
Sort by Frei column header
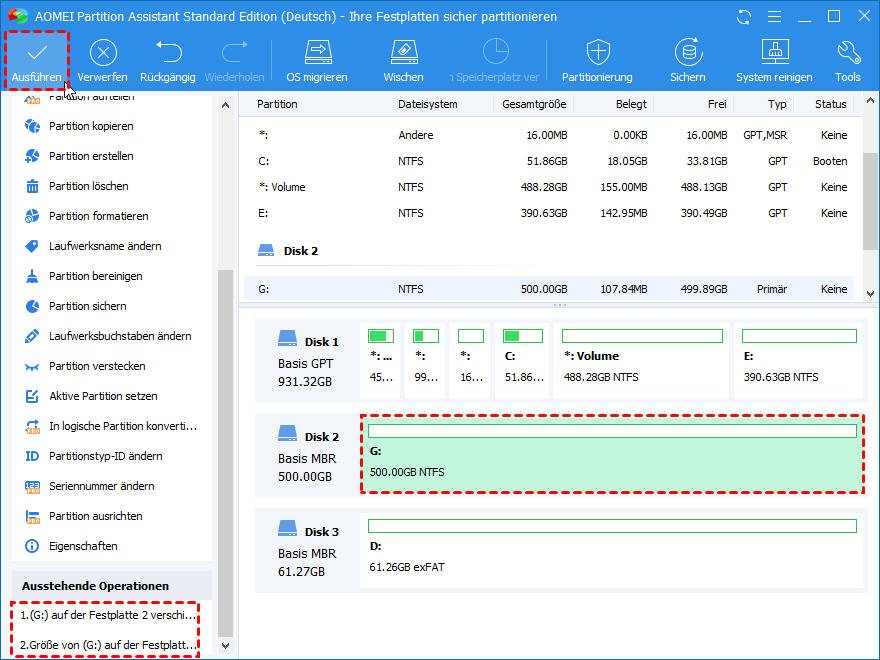717,104
